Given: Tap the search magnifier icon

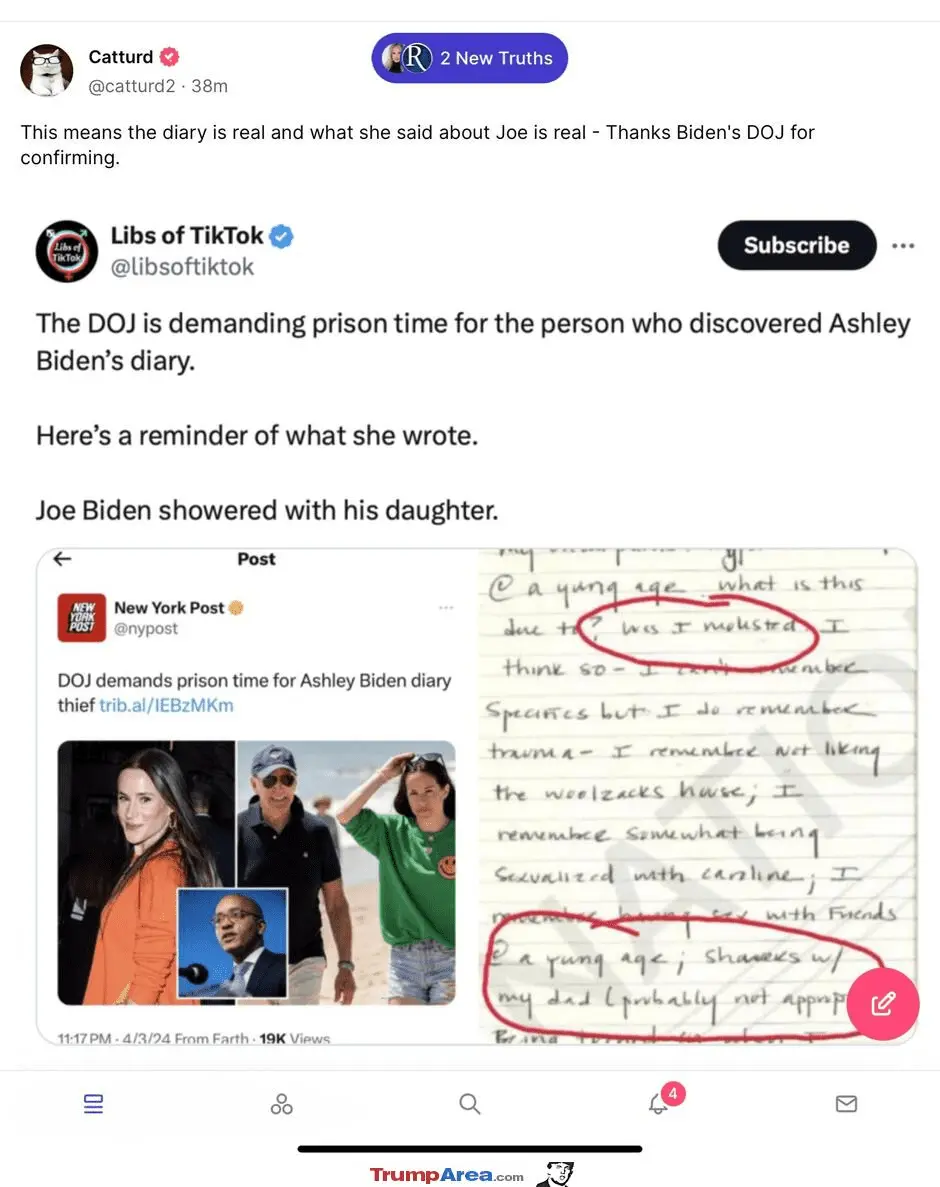Looking at the screenshot, I should click(469, 1104).
